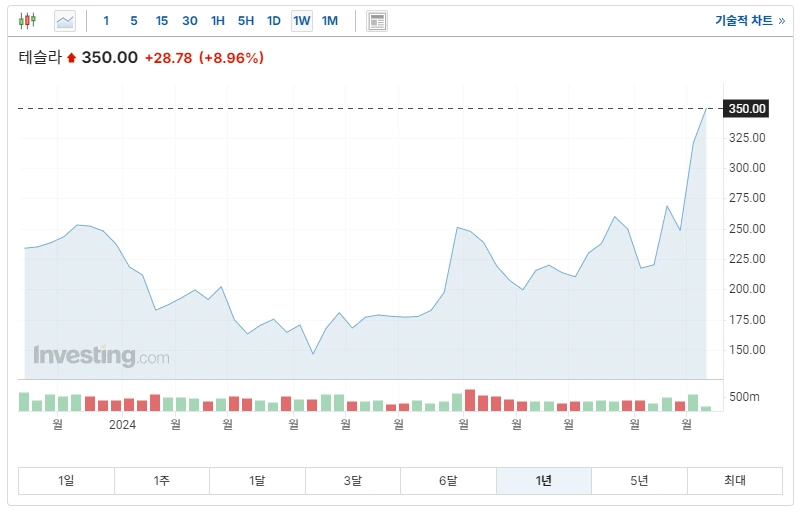
Task: Select the 1W interval
Action: click(302, 21)
